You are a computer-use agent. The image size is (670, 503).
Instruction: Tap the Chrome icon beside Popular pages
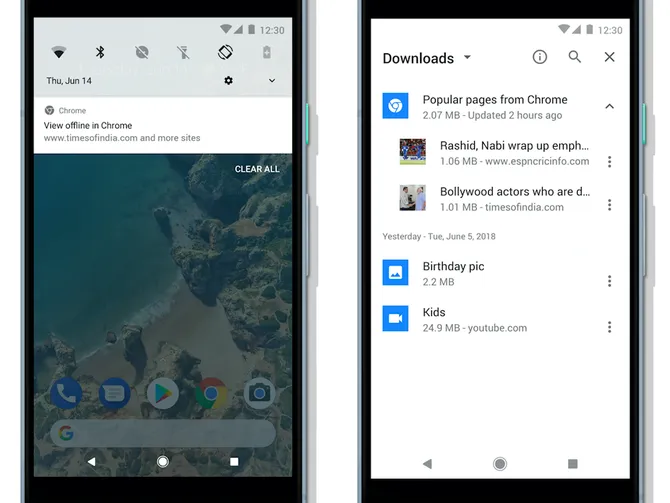tap(395, 106)
